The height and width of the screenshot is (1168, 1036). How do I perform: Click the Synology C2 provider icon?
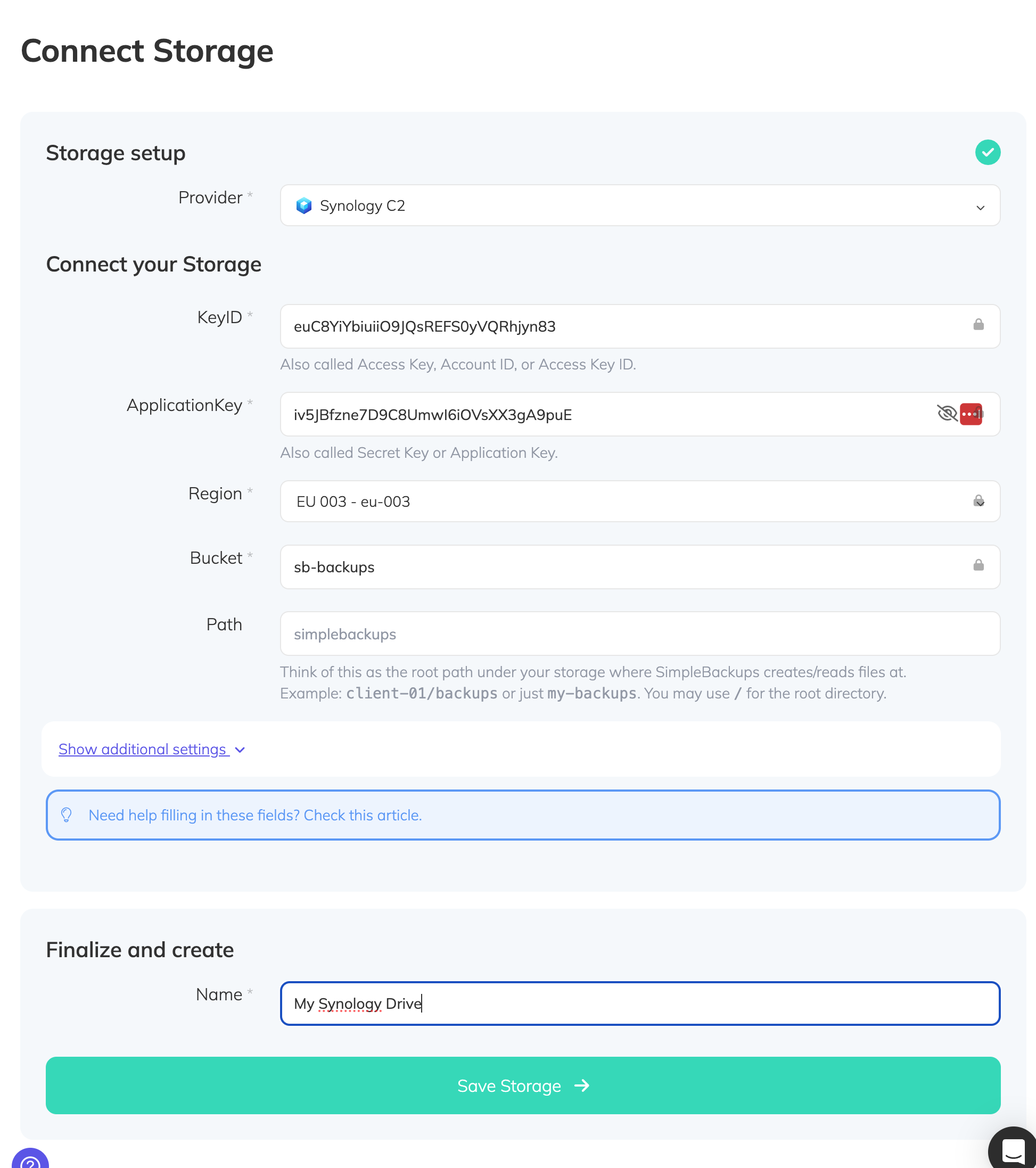(305, 205)
